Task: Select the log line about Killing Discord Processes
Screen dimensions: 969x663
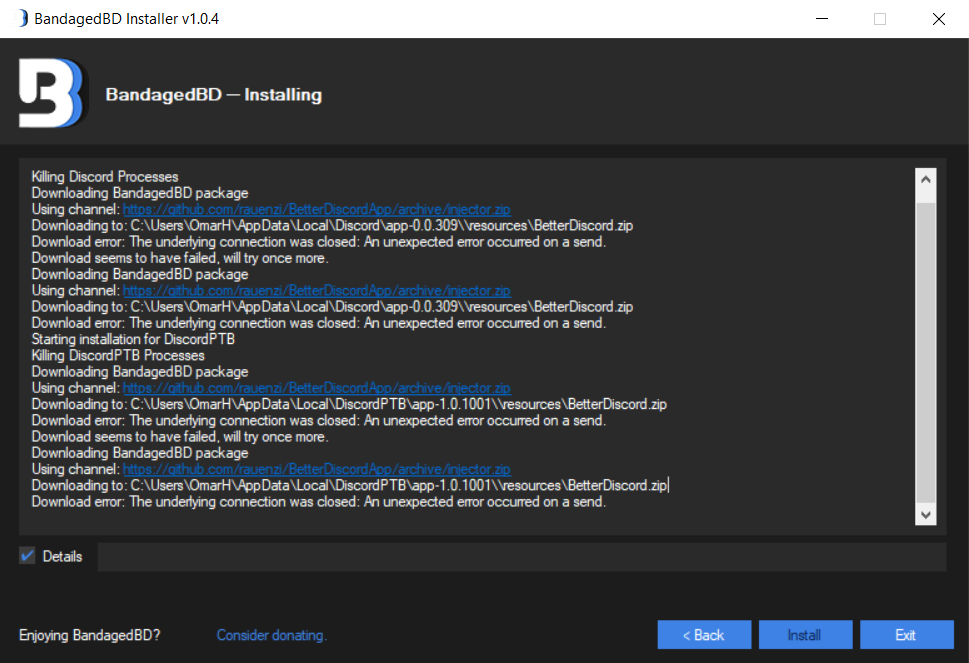Action: (x=104, y=176)
